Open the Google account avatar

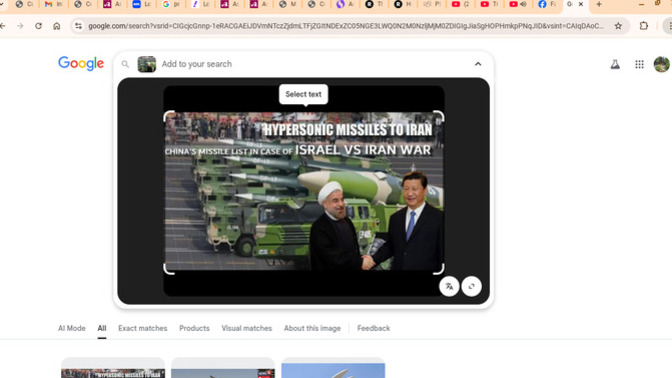[x=662, y=64]
